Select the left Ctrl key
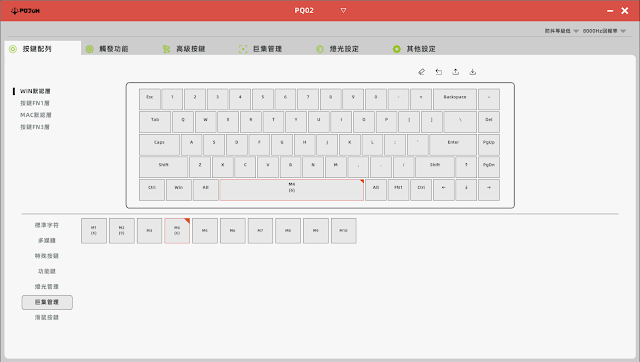This screenshot has height=362, width=640. pyautogui.click(x=152, y=190)
